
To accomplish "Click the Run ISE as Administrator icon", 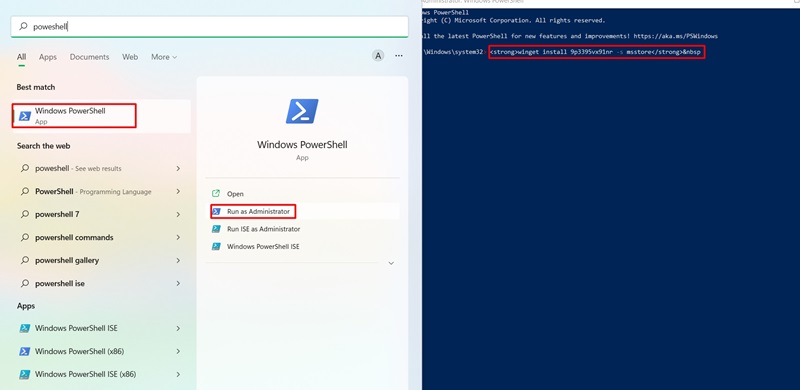I will [216, 229].
